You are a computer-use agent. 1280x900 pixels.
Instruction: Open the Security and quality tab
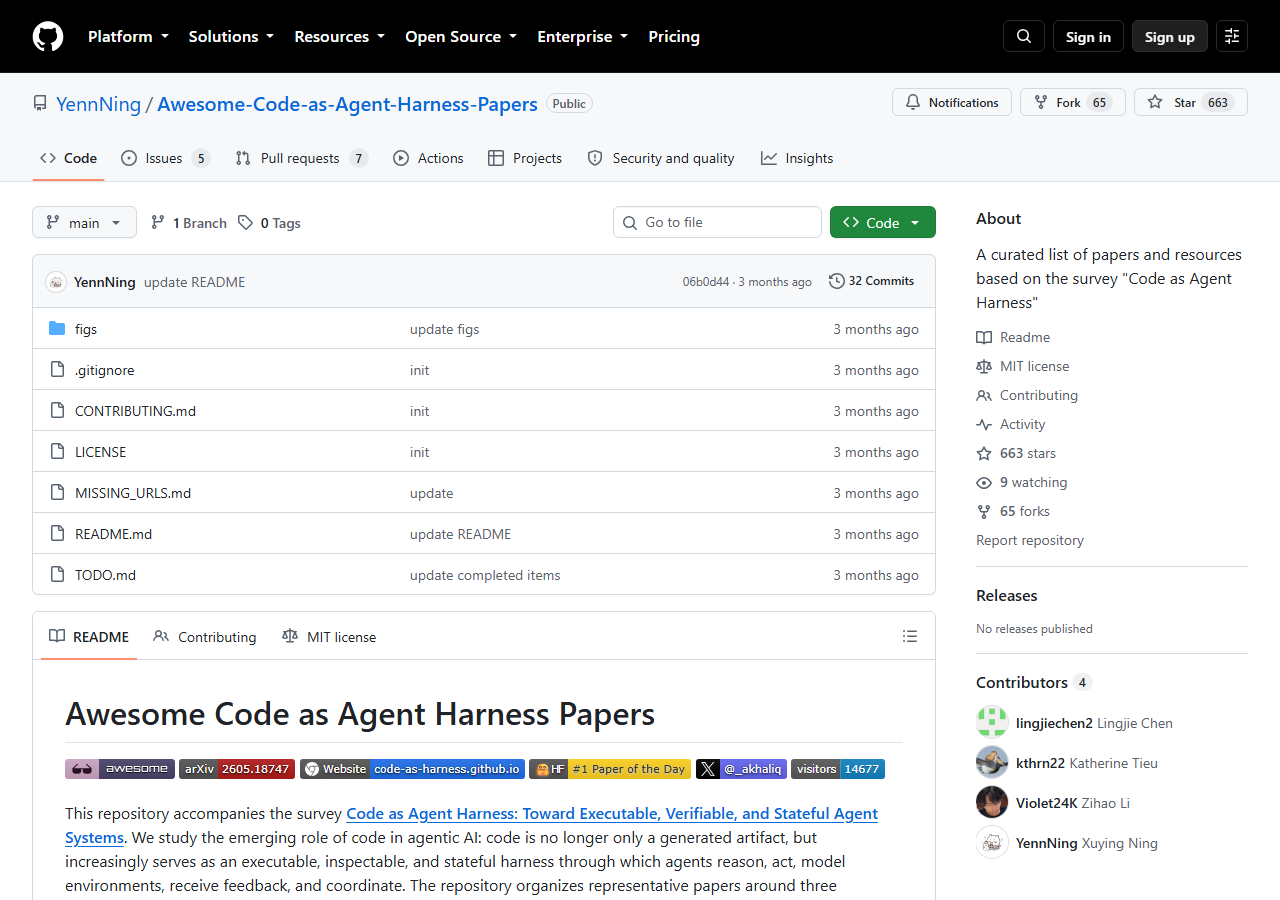pyautogui.click(x=661, y=158)
